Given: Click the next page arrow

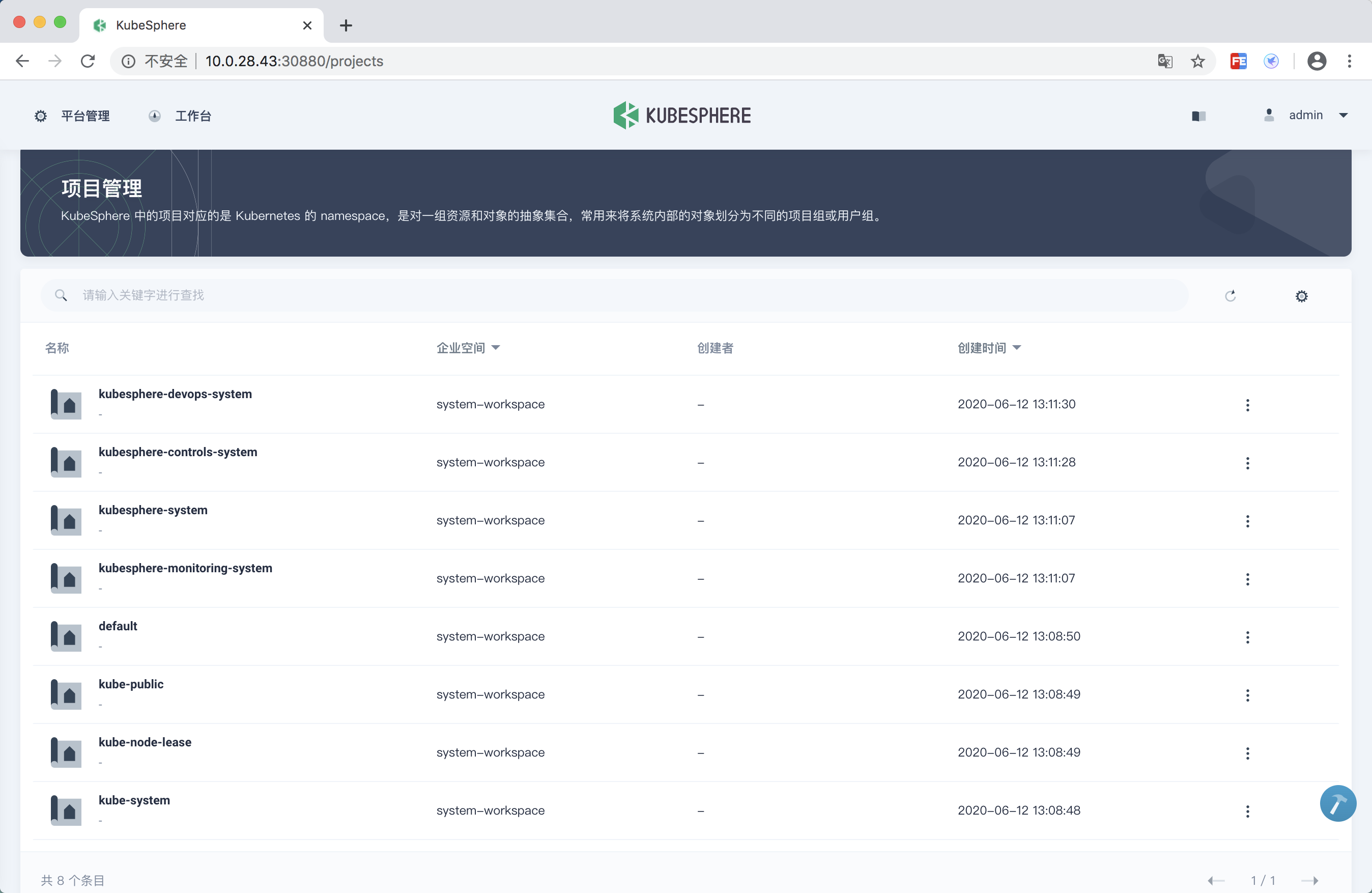Looking at the screenshot, I should point(1309,880).
